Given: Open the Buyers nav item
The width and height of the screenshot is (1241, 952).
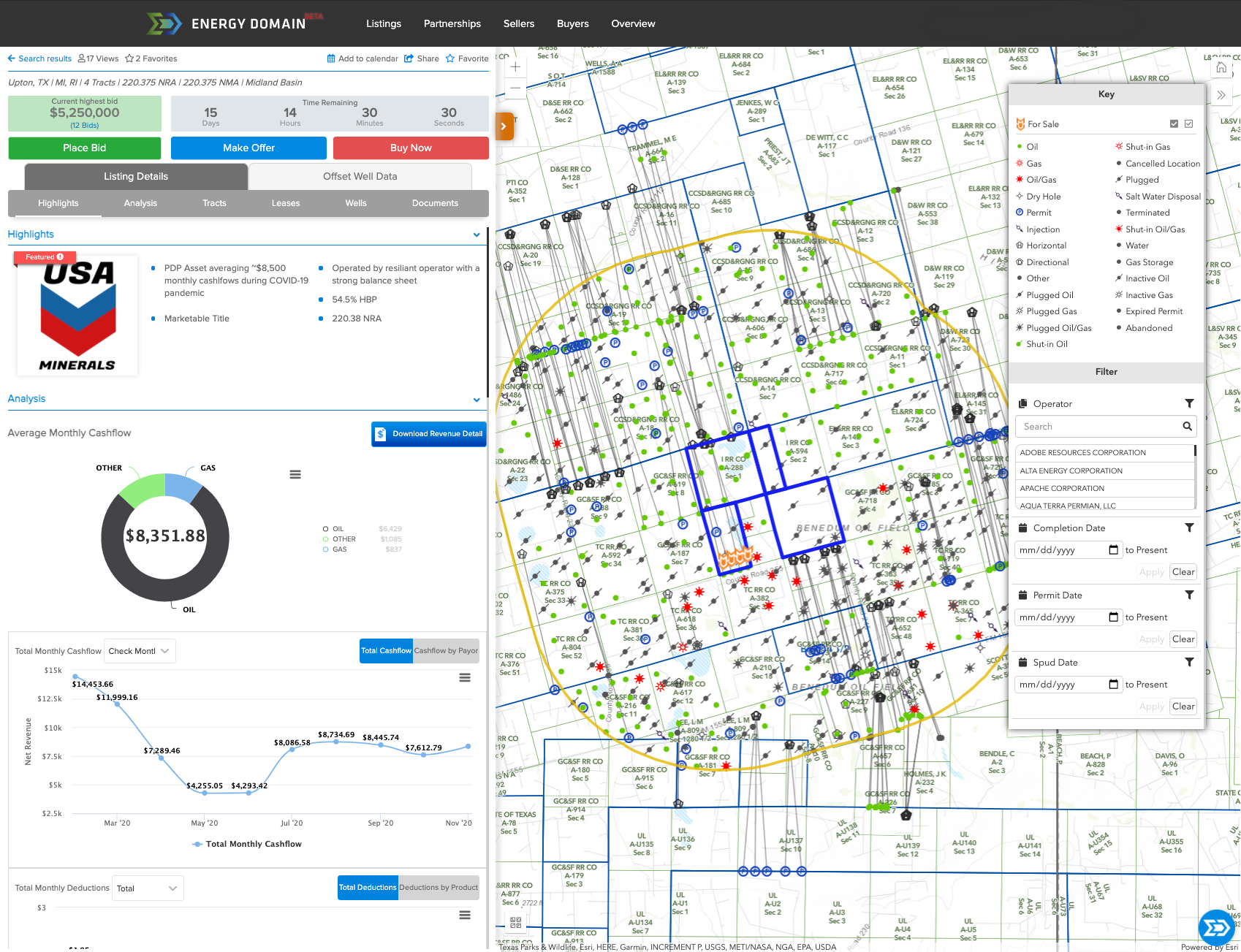Looking at the screenshot, I should [x=573, y=23].
